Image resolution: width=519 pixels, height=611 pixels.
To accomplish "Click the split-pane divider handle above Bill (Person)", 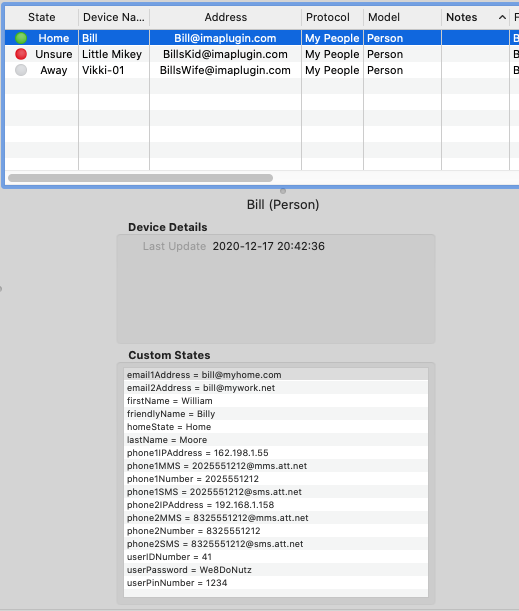I will [283, 191].
